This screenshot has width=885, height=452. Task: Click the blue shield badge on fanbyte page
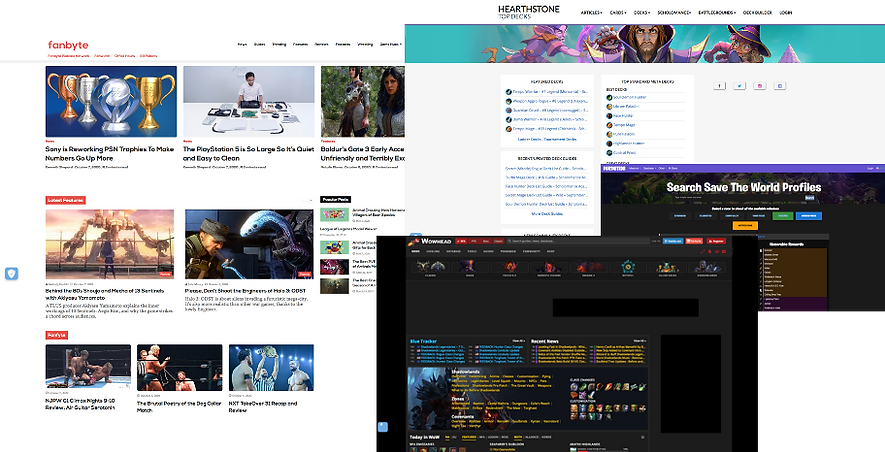11,274
